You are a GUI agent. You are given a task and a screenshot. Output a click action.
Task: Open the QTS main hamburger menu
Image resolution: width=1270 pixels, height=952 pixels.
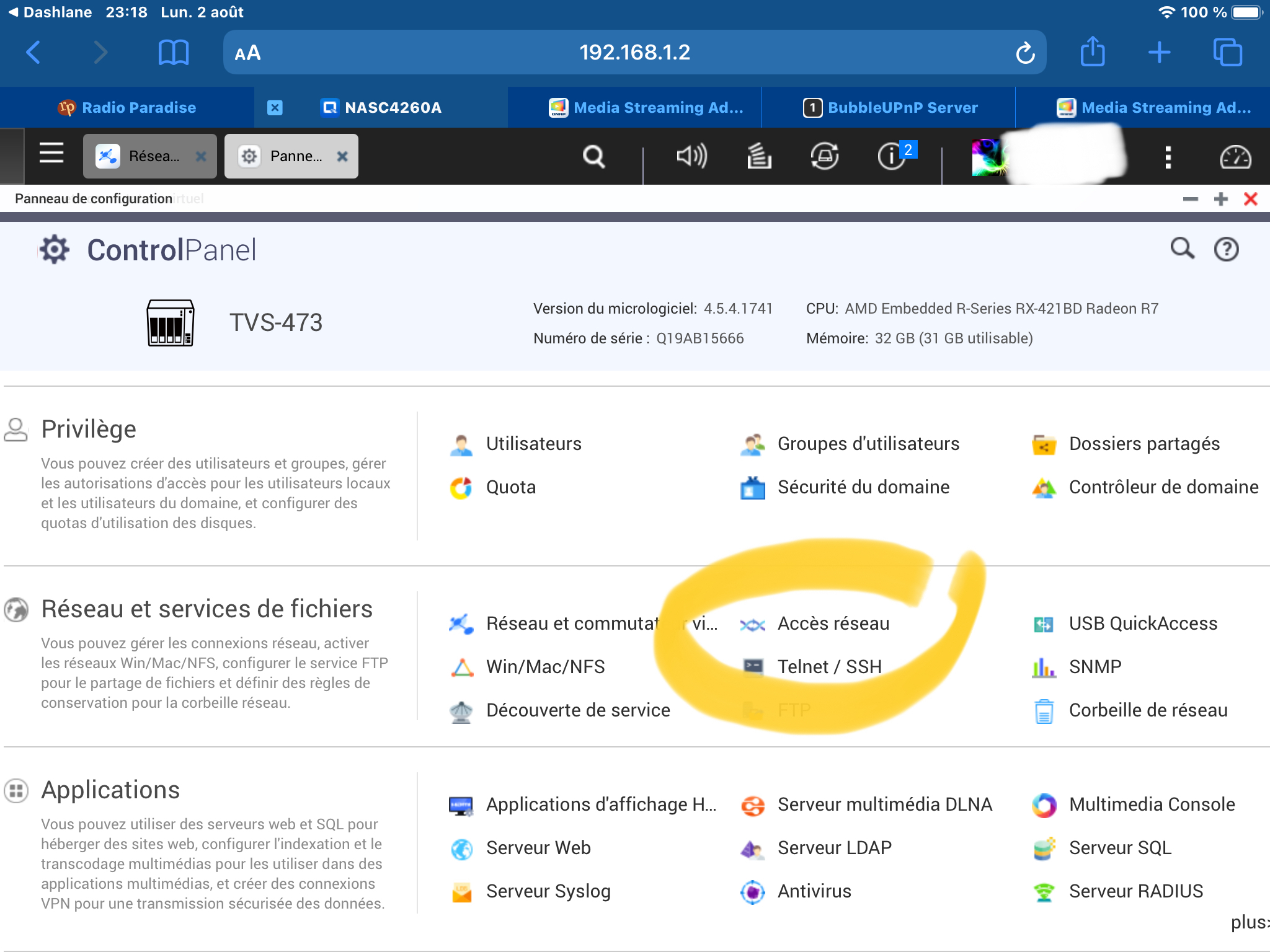(x=51, y=154)
